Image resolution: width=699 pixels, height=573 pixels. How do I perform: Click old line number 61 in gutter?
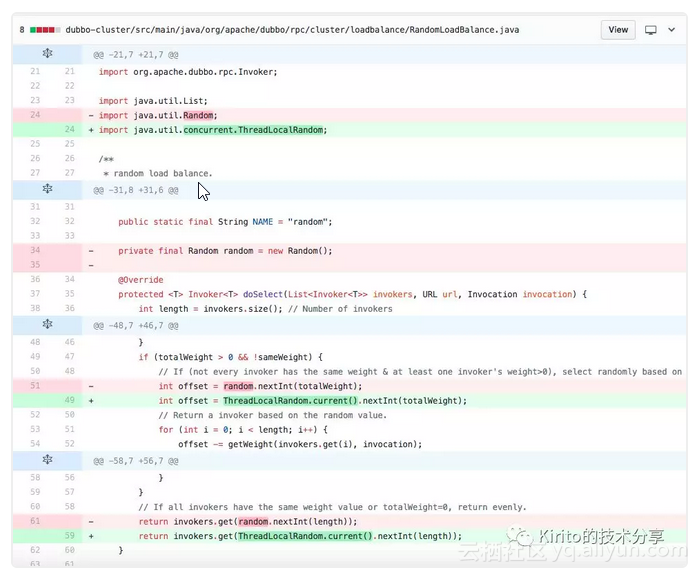[35, 520]
